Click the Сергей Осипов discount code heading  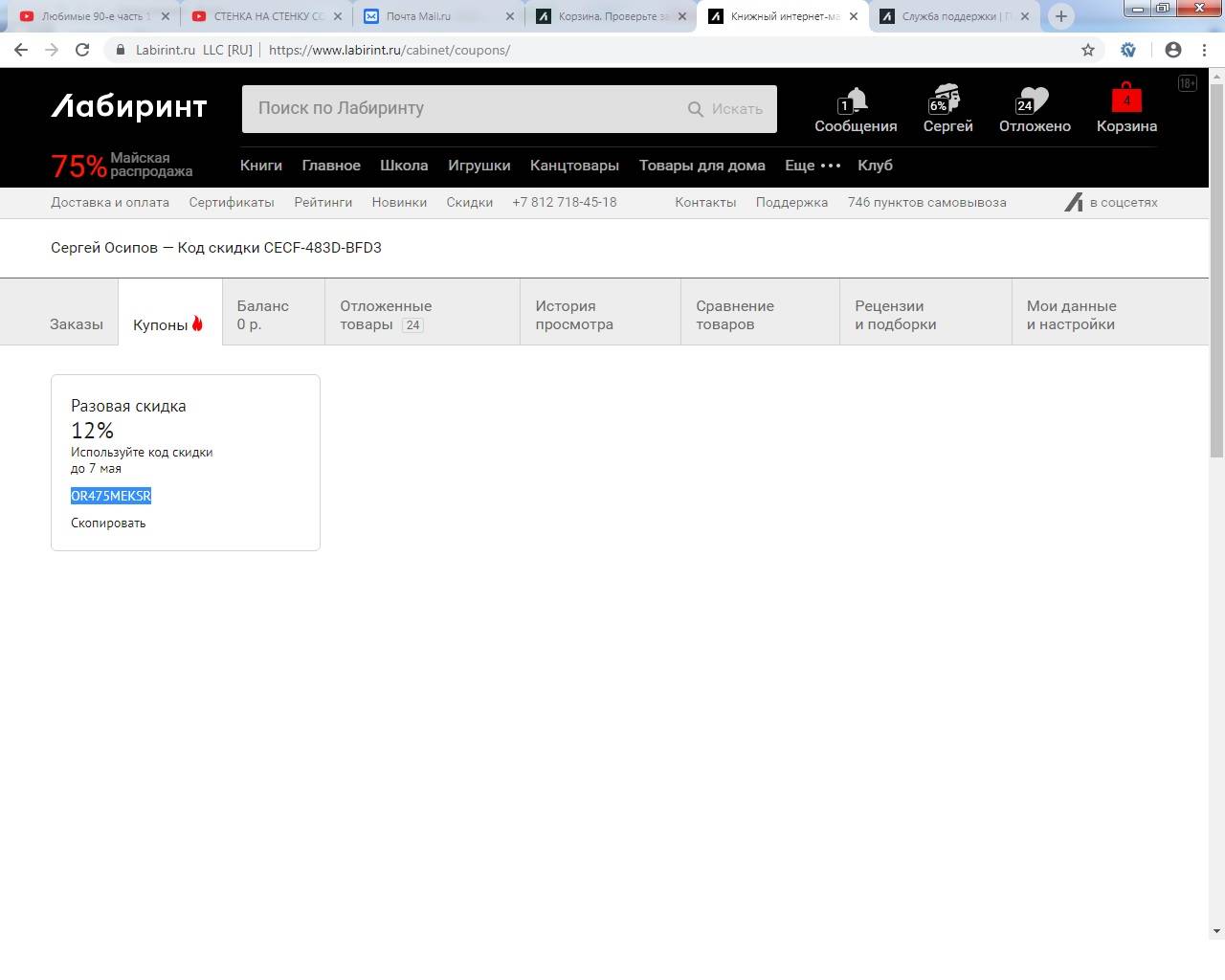[216, 247]
